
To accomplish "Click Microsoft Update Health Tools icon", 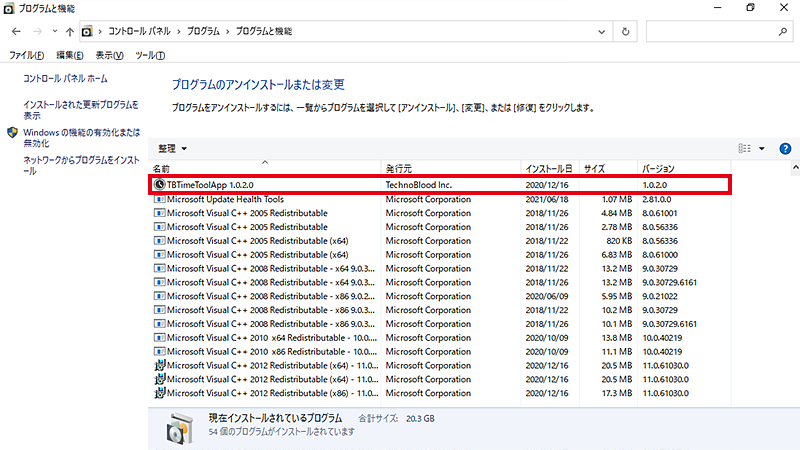I will 160,199.
